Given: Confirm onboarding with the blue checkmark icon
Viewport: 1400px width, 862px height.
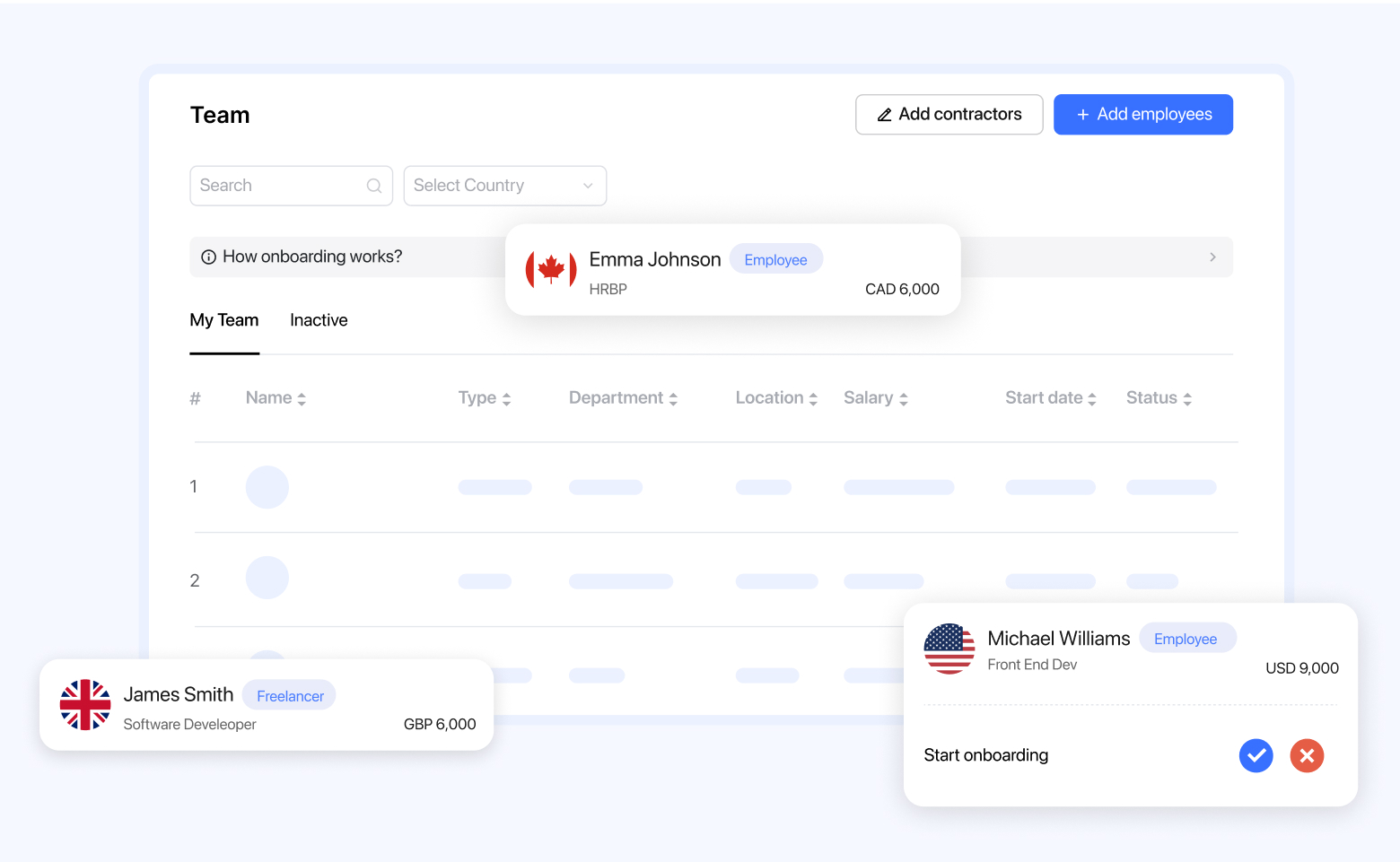Looking at the screenshot, I should [1256, 755].
